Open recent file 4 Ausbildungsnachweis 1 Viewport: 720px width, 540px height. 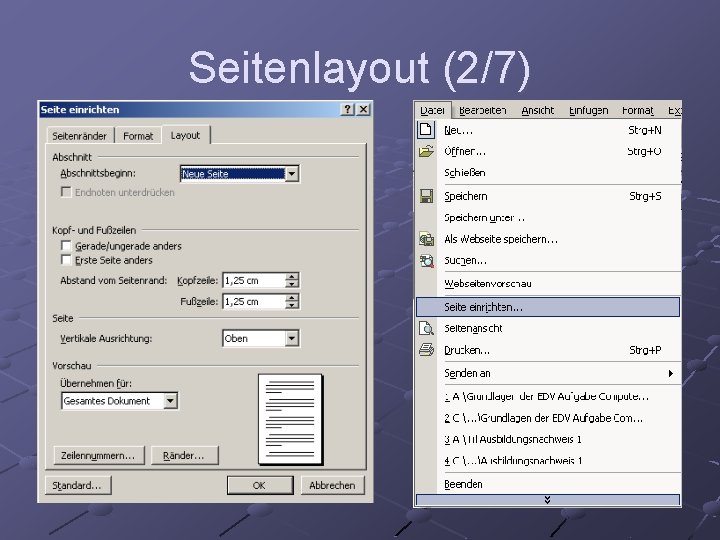547,461
